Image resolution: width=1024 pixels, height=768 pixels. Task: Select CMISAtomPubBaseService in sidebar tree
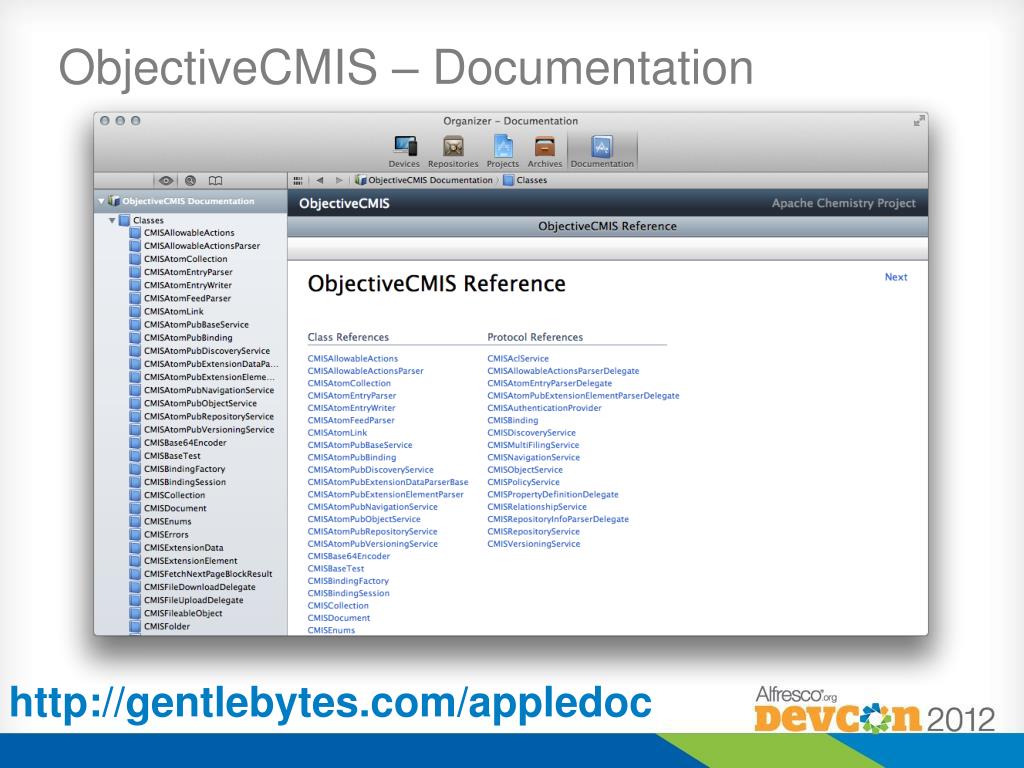pyautogui.click(x=189, y=325)
